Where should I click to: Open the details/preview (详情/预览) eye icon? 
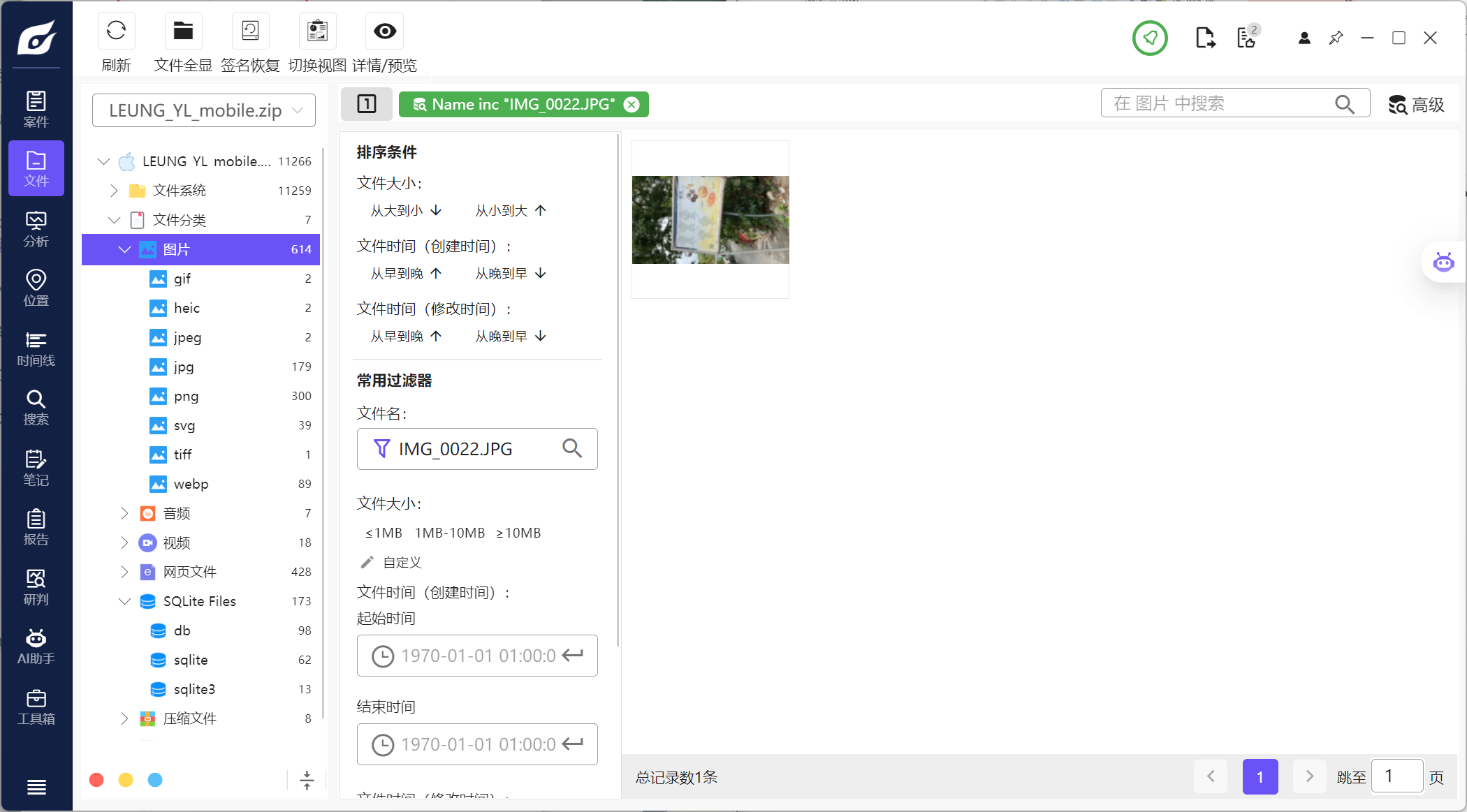tap(384, 31)
